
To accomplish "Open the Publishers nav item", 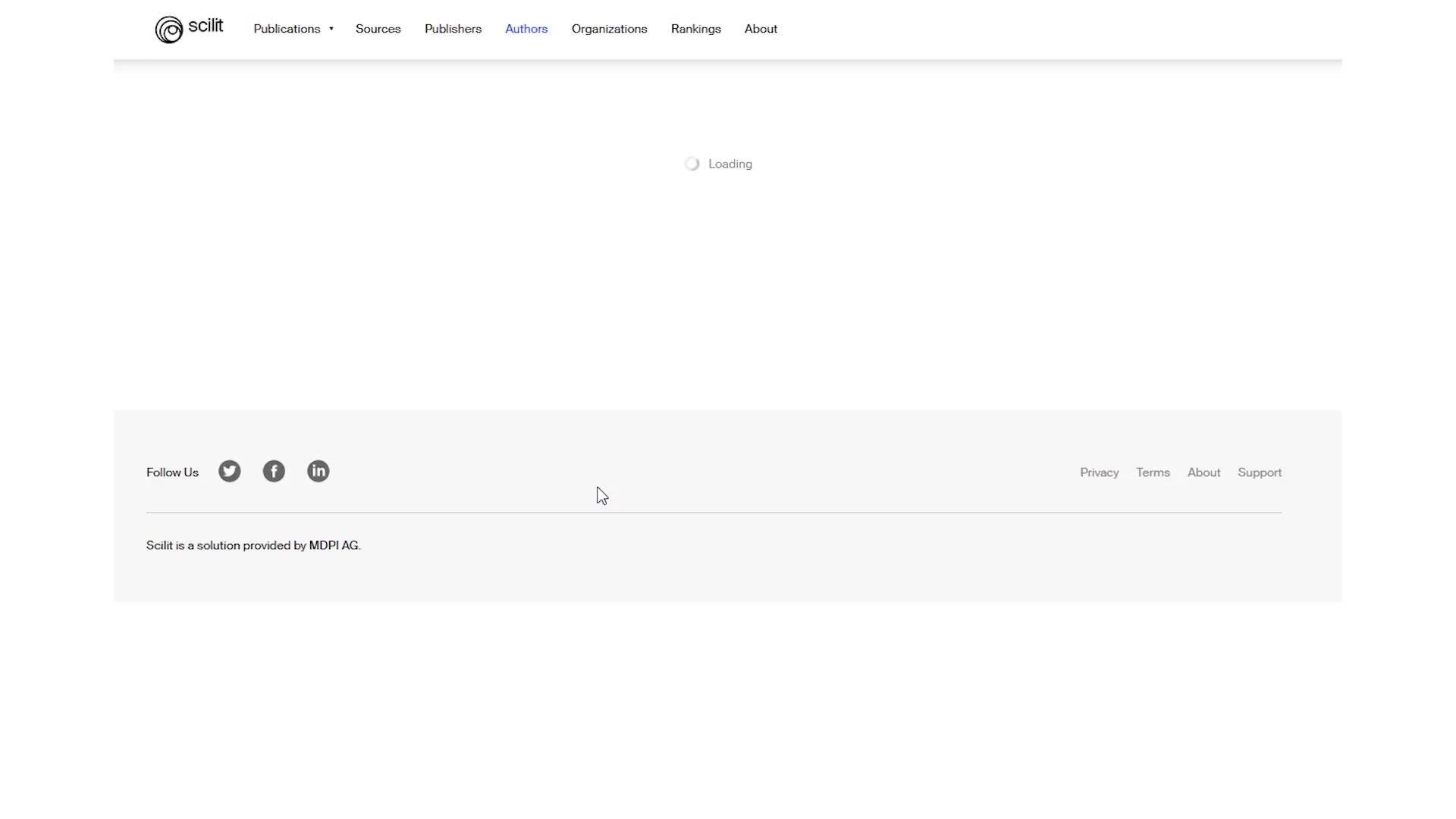I will click(453, 29).
